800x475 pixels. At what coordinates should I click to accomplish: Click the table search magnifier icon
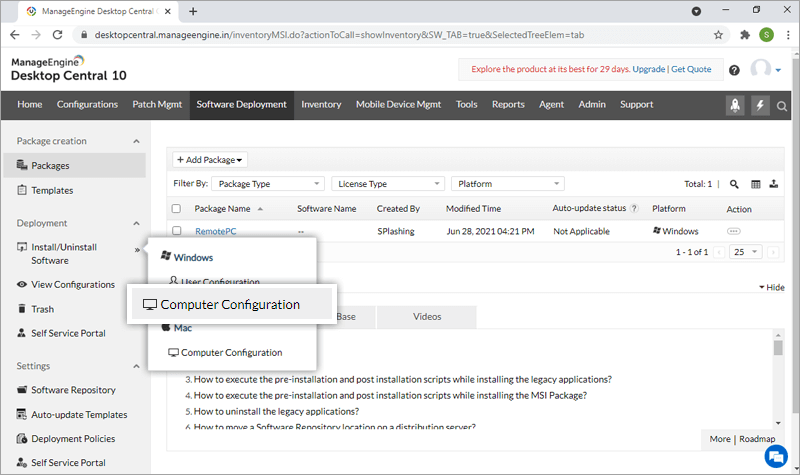coord(734,184)
